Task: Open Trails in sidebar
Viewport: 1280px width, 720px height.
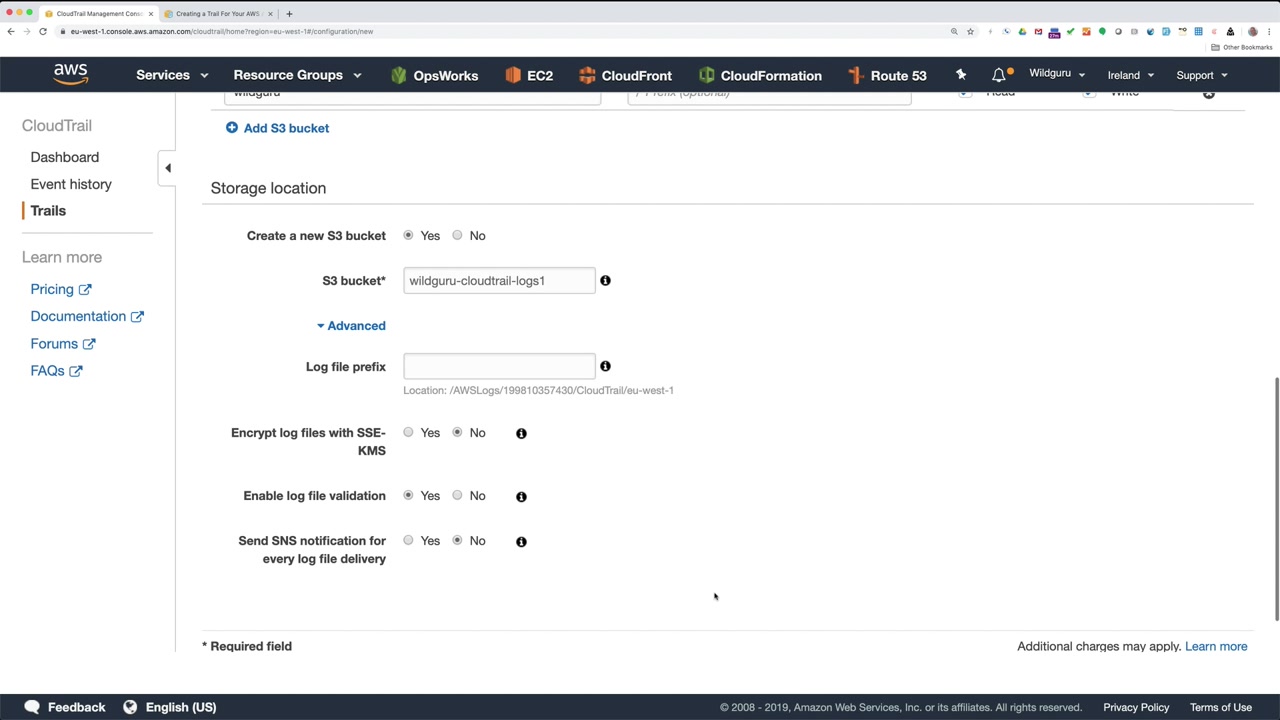Action: [x=48, y=211]
